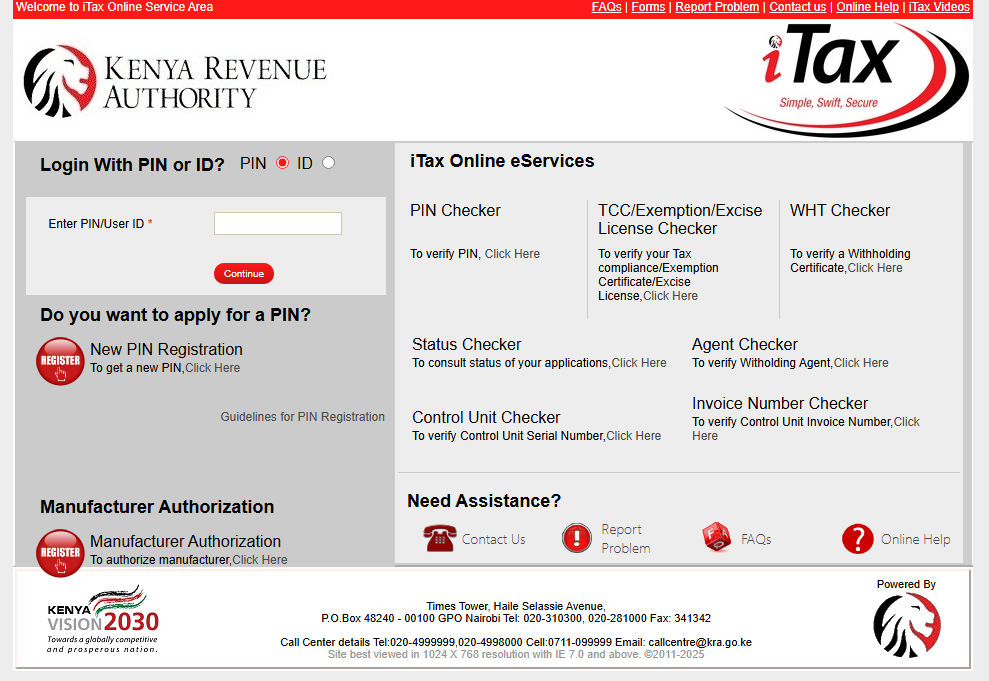Click Here link under WHT Checker
This screenshot has width=989, height=681.
[874, 268]
